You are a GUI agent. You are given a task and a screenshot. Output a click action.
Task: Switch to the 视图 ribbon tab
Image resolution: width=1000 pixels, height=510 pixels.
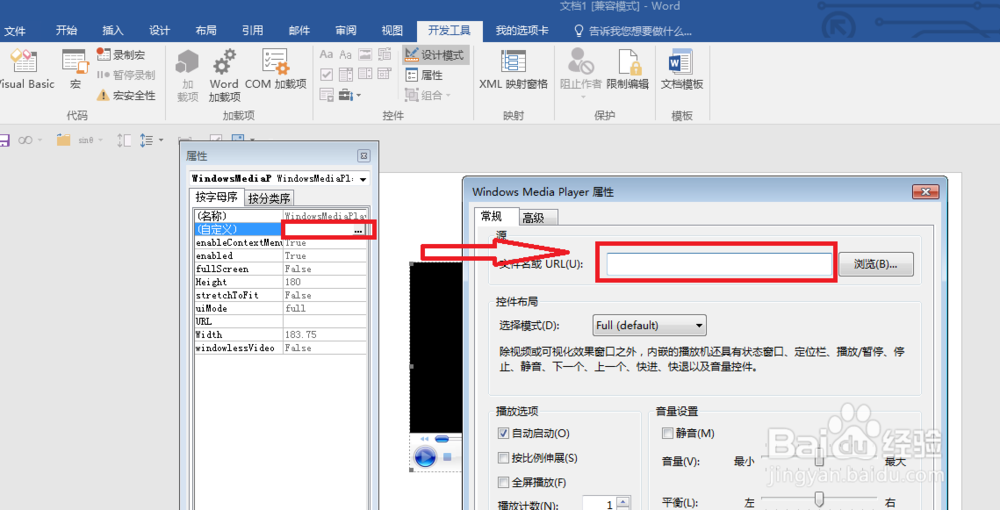[392, 31]
